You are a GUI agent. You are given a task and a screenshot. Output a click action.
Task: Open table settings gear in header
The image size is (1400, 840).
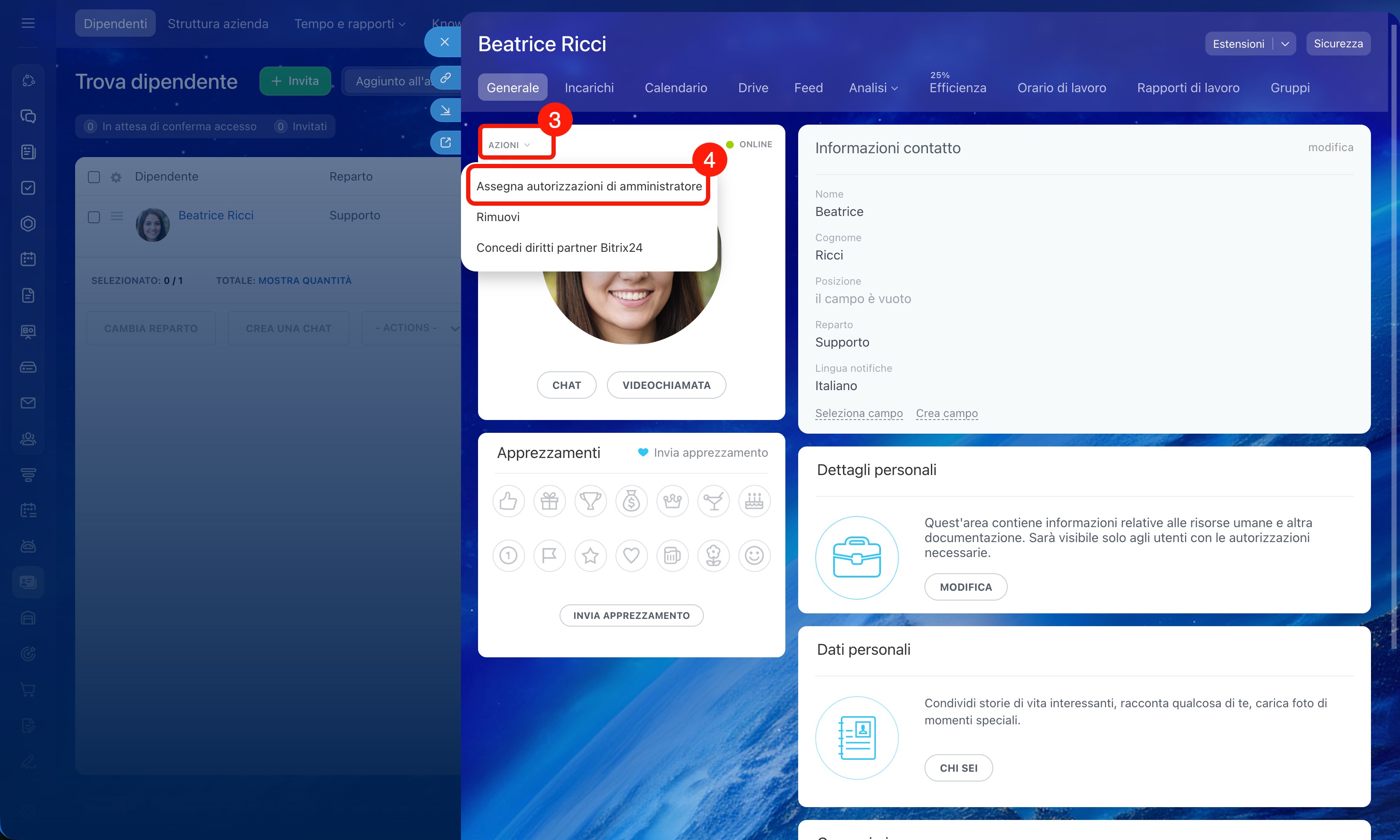point(116,177)
